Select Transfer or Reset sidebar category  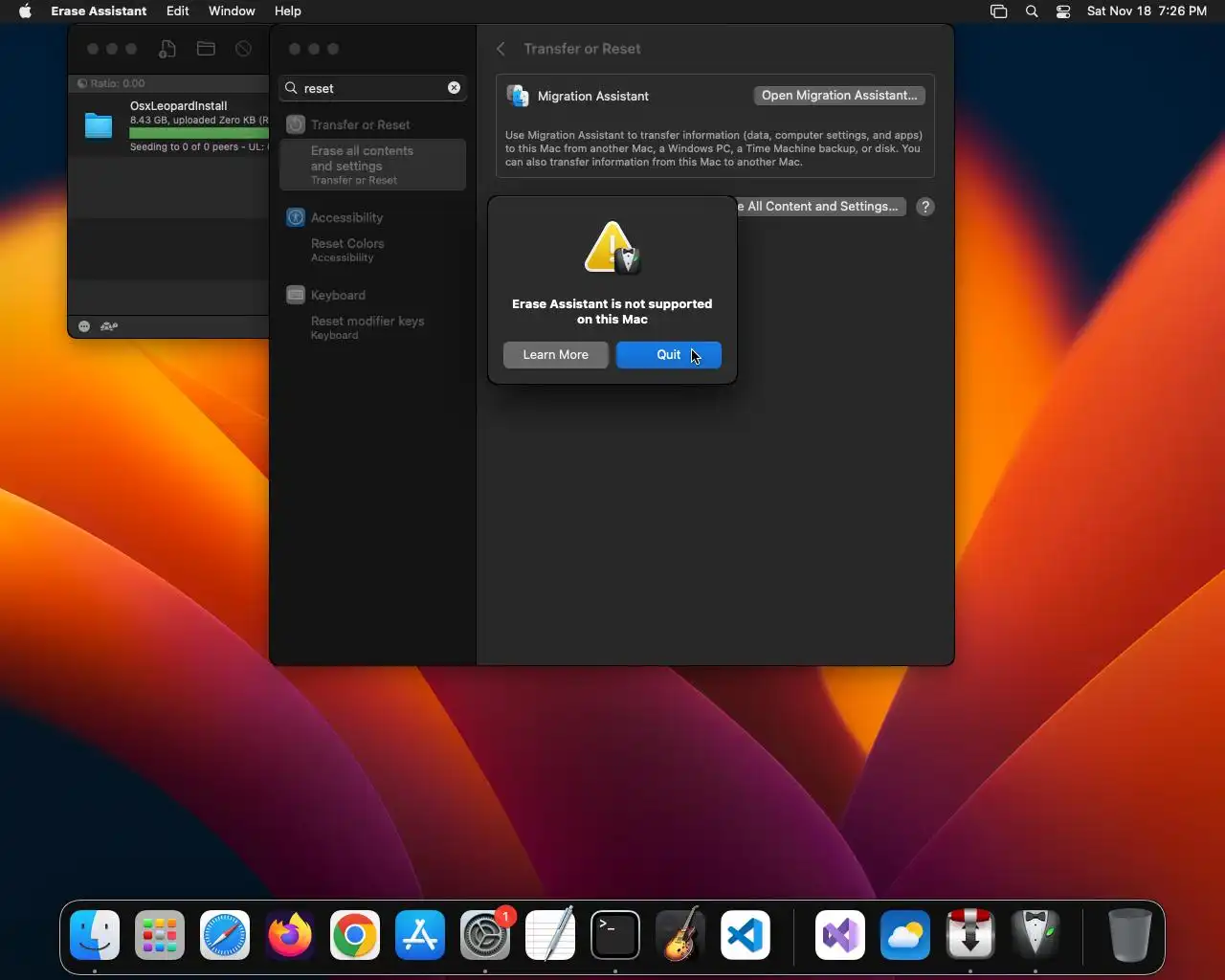click(372, 124)
